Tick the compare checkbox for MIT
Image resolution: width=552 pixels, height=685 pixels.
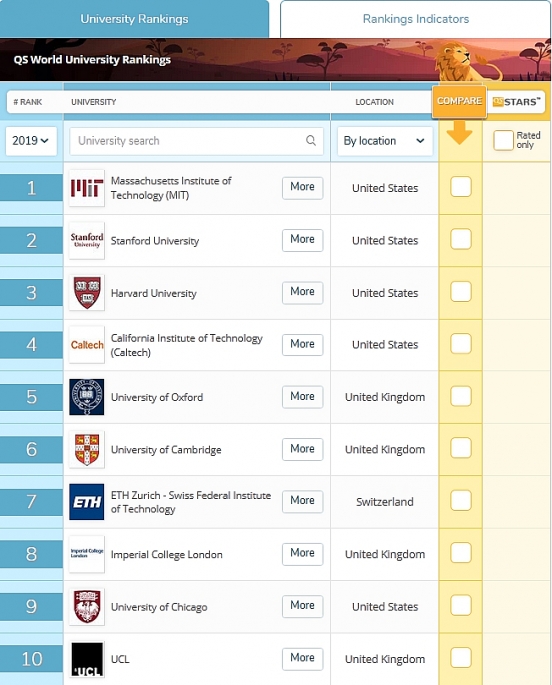461,187
